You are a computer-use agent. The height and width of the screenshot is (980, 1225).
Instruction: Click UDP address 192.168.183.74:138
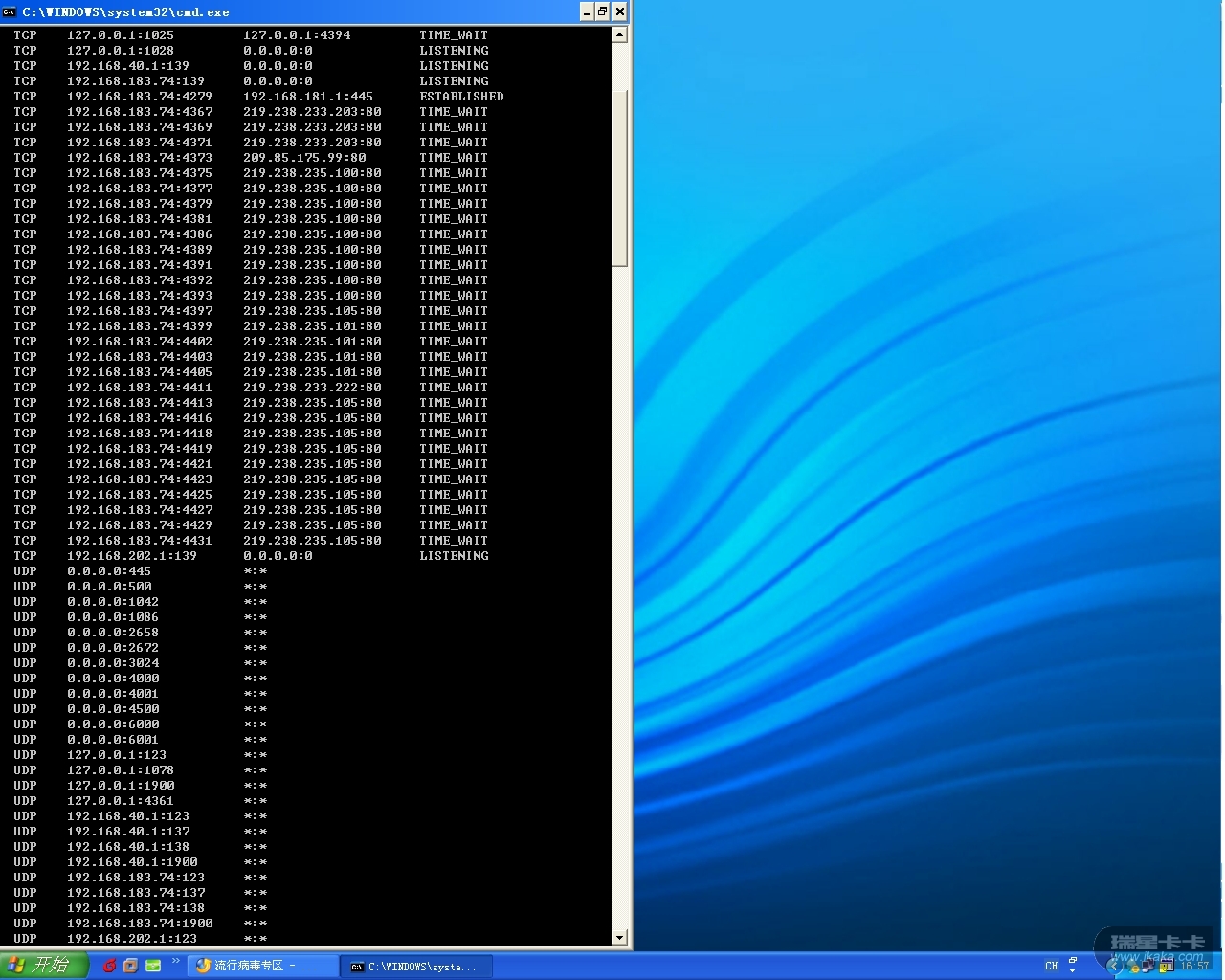point(136,908)
